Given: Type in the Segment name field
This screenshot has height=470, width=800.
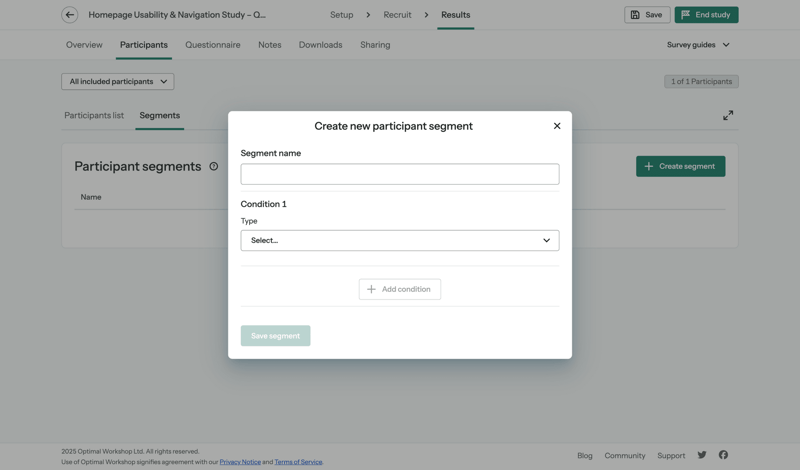Looking at the screenshot, I should [399, 174].
